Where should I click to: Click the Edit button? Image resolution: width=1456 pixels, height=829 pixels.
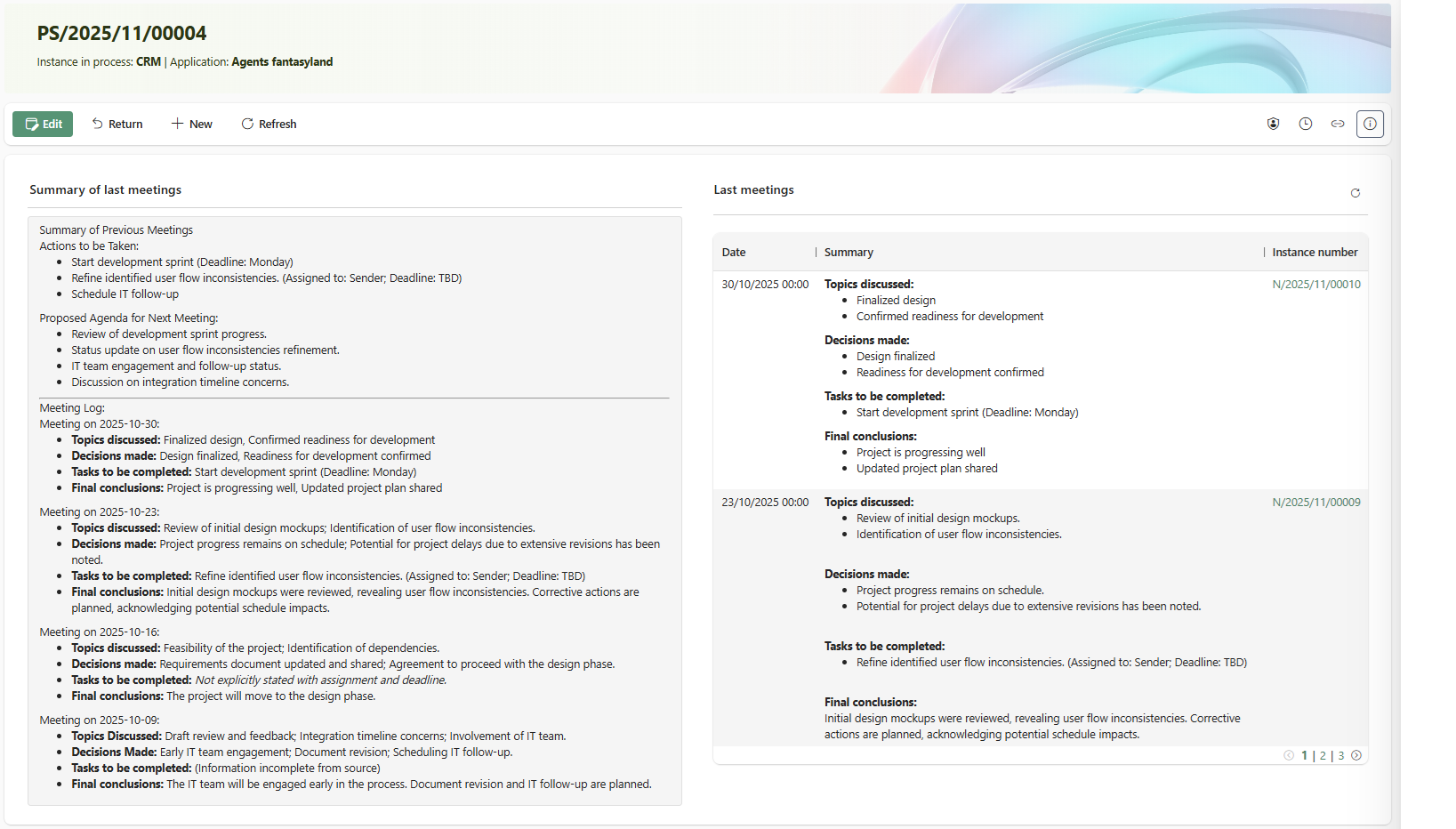coord(43,124)
